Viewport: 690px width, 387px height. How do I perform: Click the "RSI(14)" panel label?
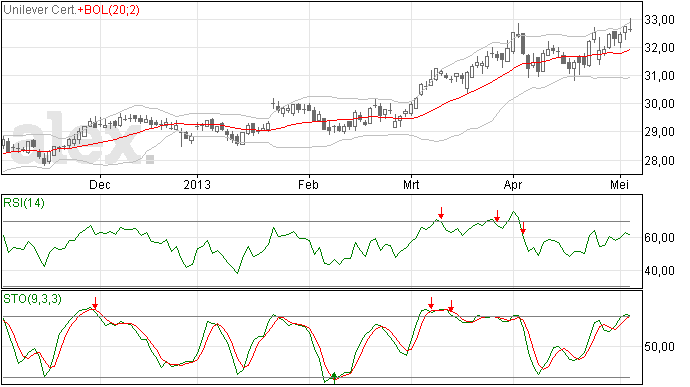[x=24, y=203]
